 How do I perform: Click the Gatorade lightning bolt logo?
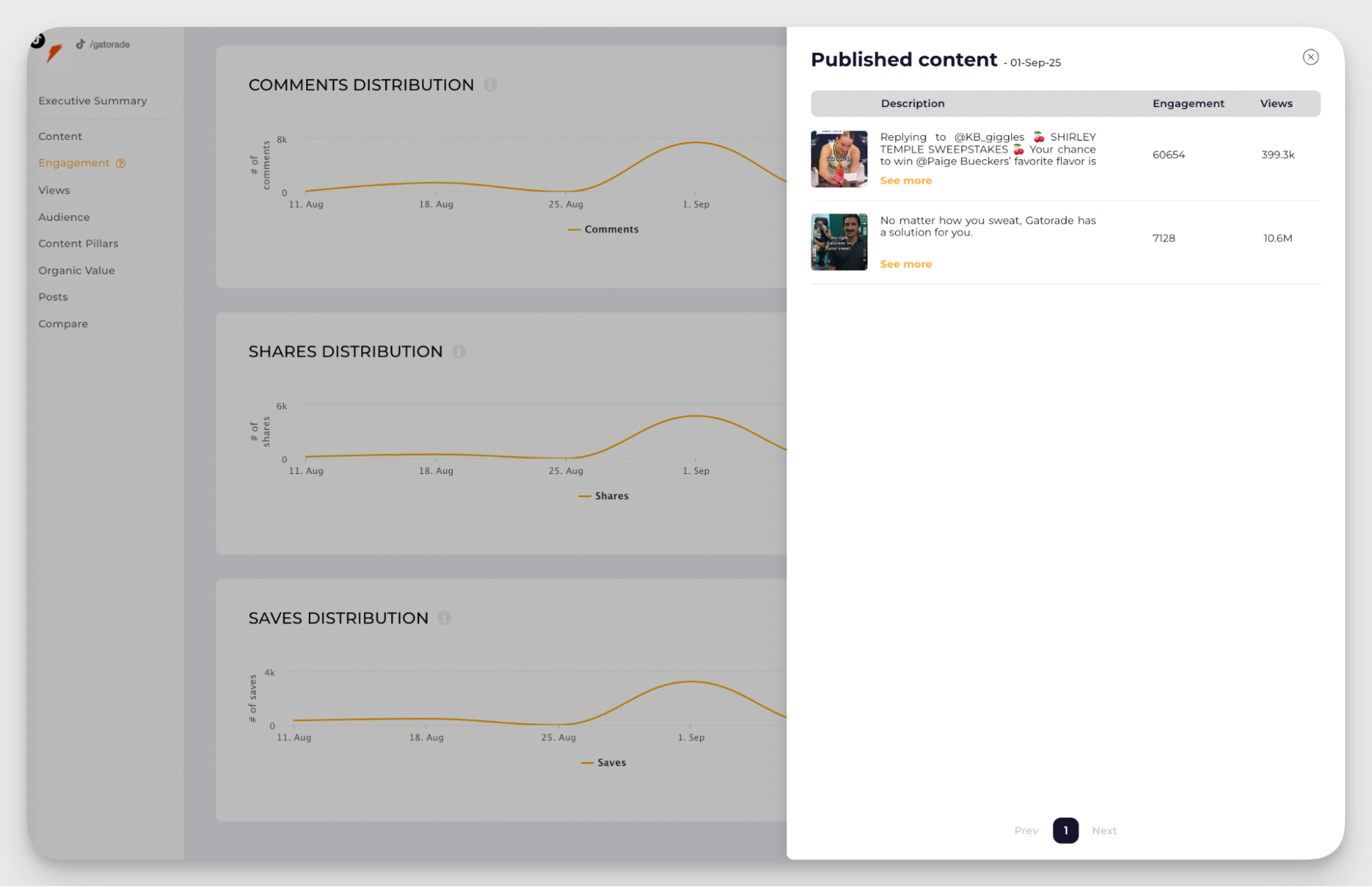click(54, 53)
